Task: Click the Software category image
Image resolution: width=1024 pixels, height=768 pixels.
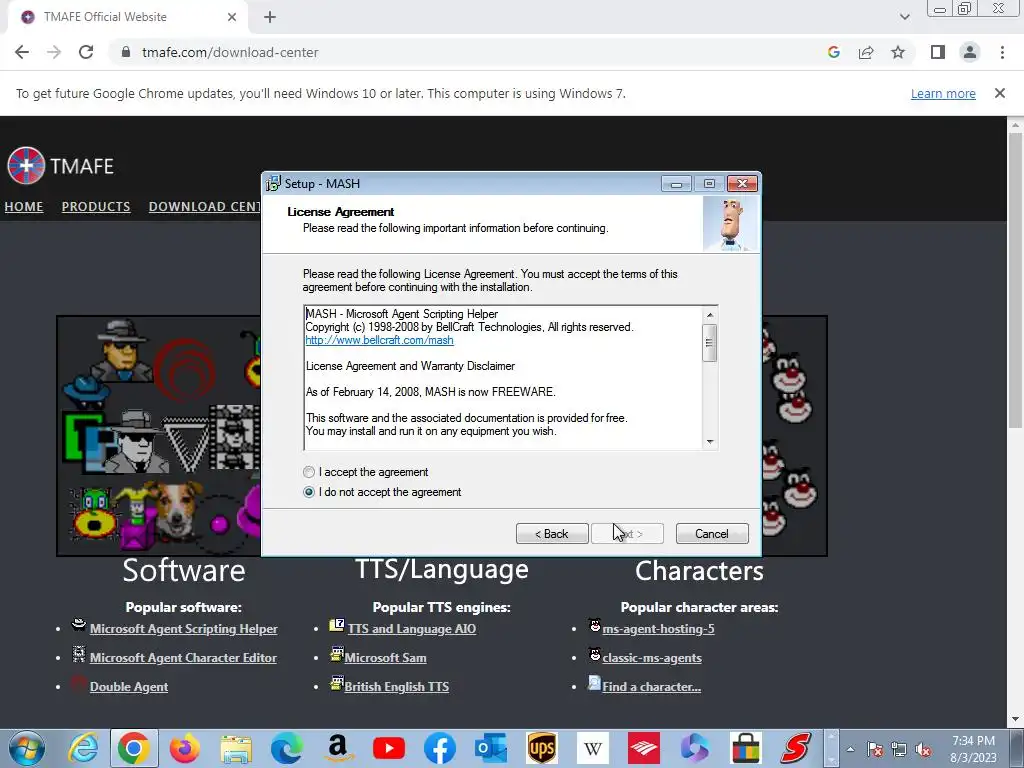Action: pos(159,436)
